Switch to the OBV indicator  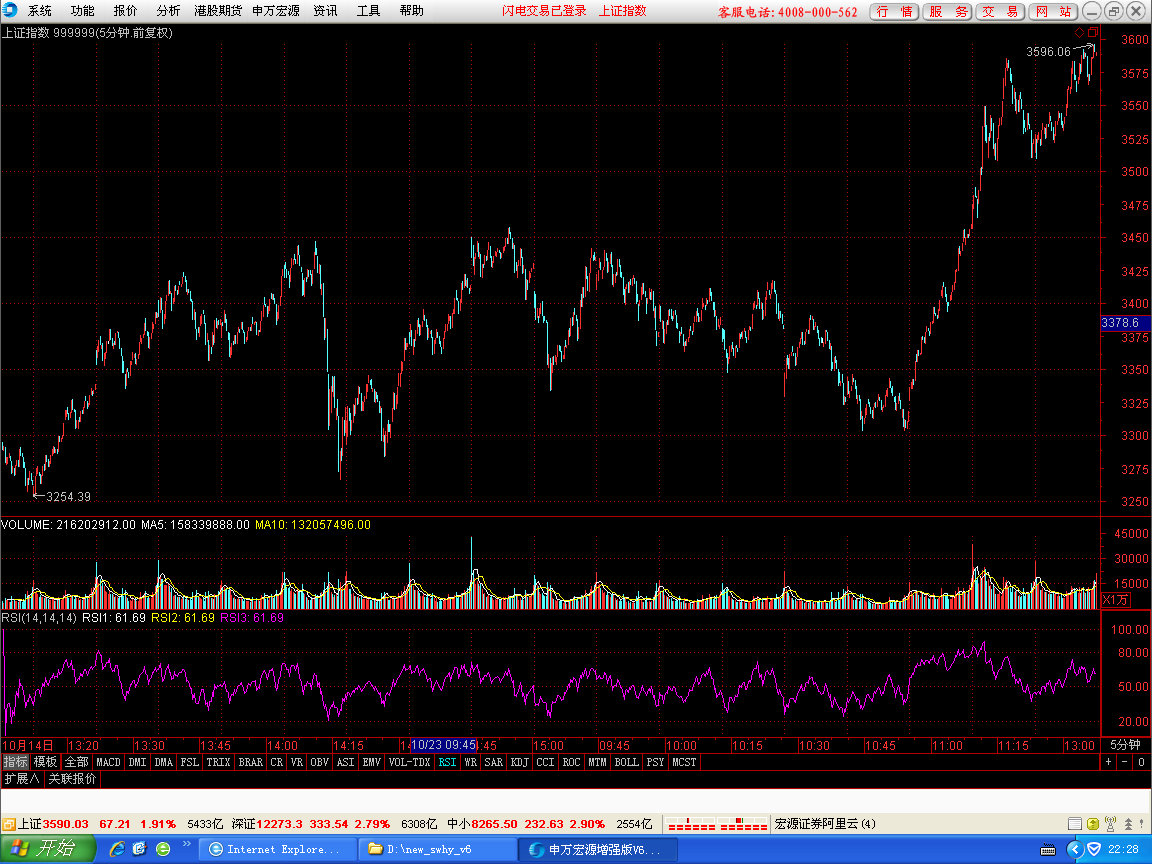[320, 762]
